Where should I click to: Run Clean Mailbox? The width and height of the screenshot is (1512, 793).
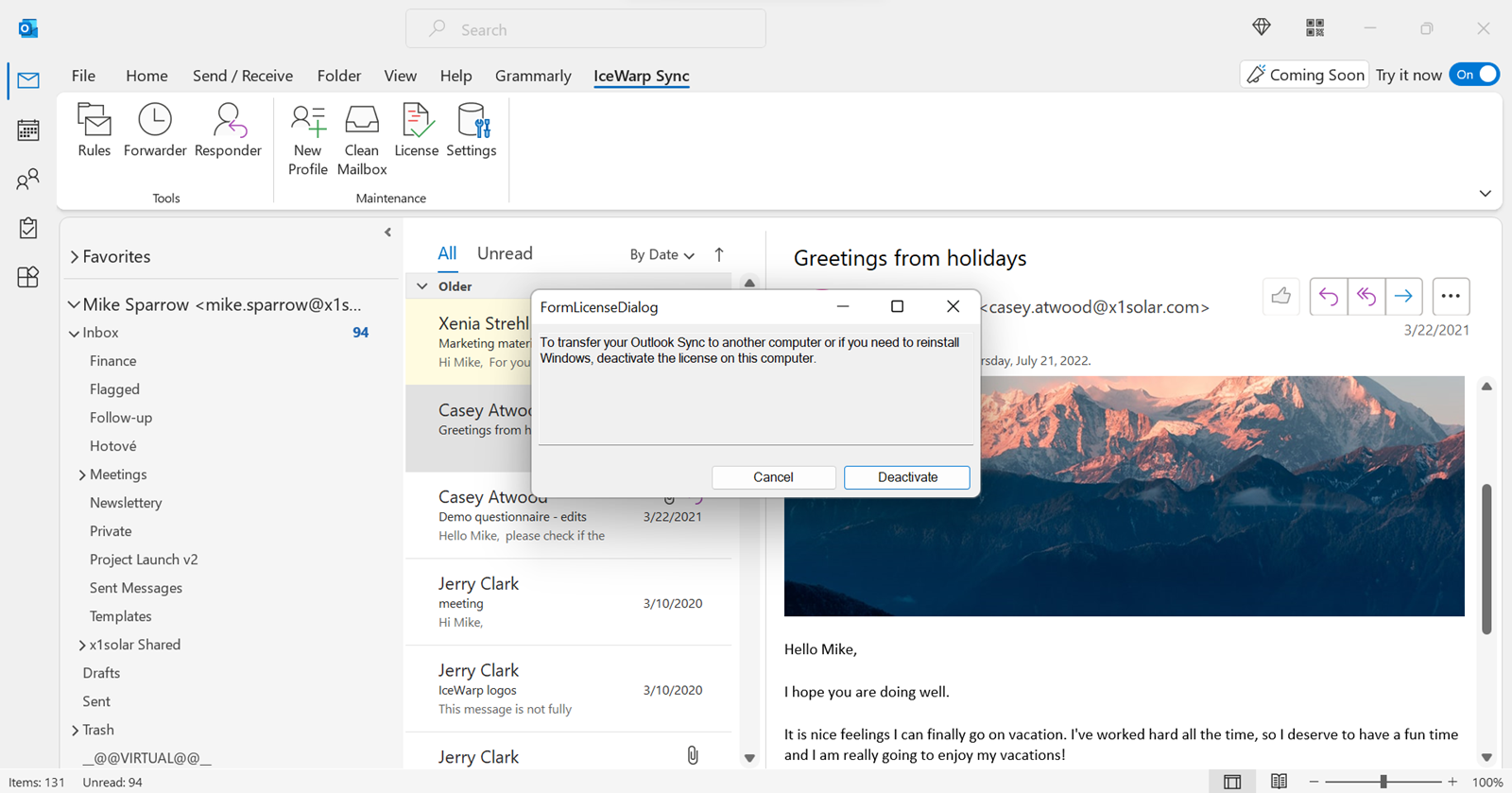pos(362,140)
